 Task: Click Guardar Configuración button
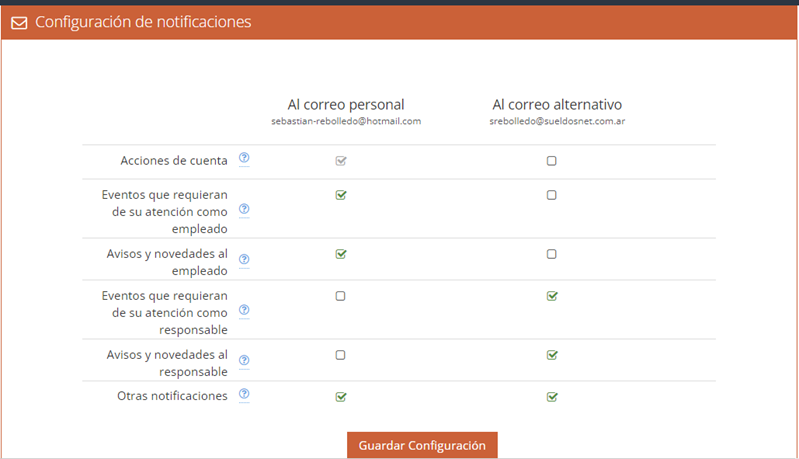click(422, 445)
